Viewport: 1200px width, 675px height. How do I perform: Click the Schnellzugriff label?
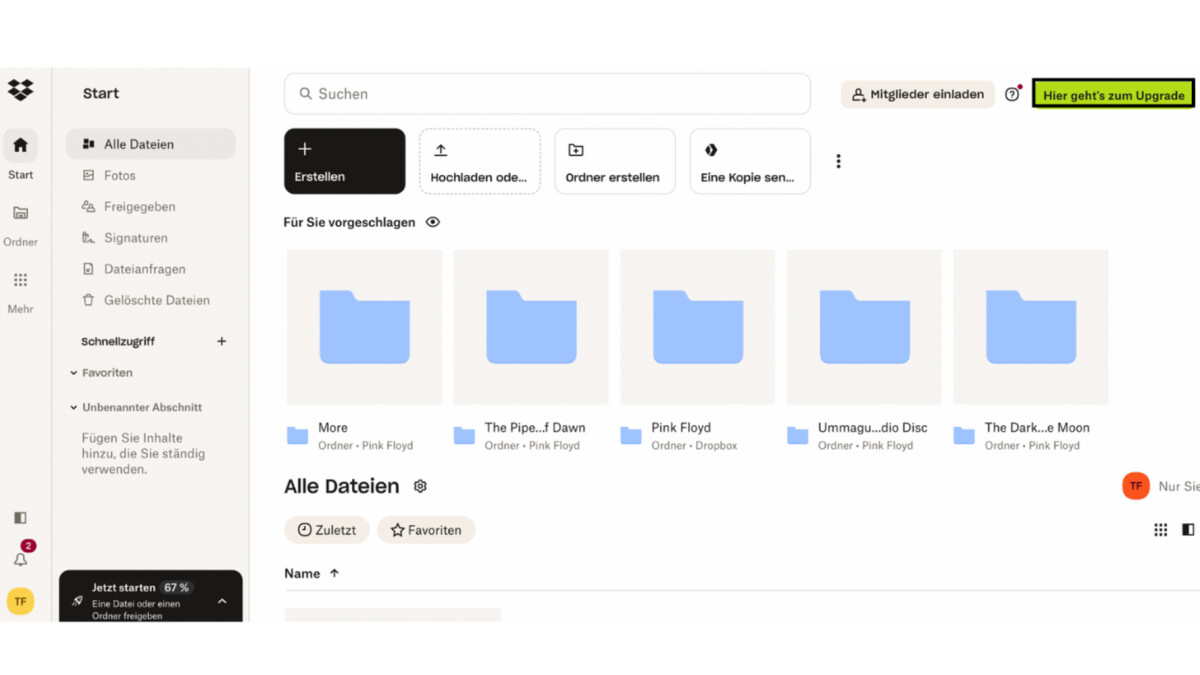click(x=118, y=341)
